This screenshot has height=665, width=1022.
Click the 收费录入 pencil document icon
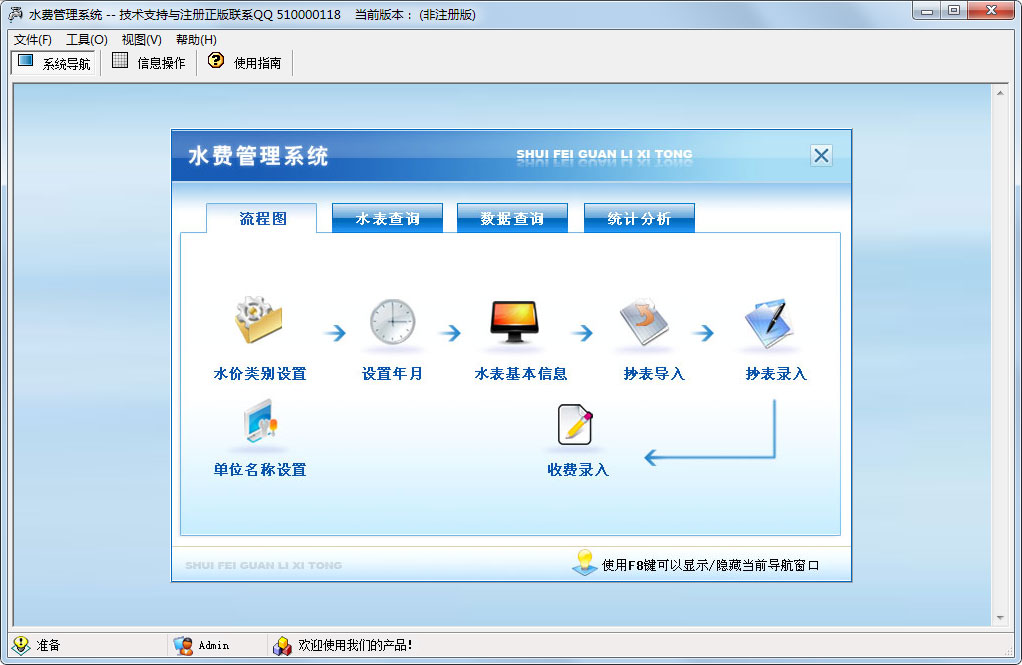click(576, 424)
